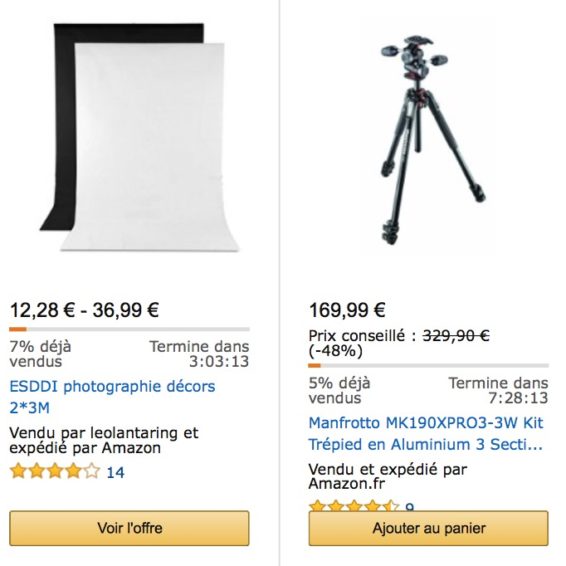Click the first gold star under ESDDI
This screenshot has width=566, height=566.
click(18, 471)
